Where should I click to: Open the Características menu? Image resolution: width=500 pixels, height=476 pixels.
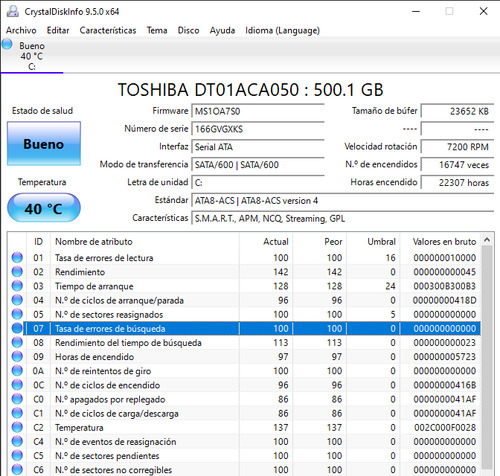tap(108, 30)
